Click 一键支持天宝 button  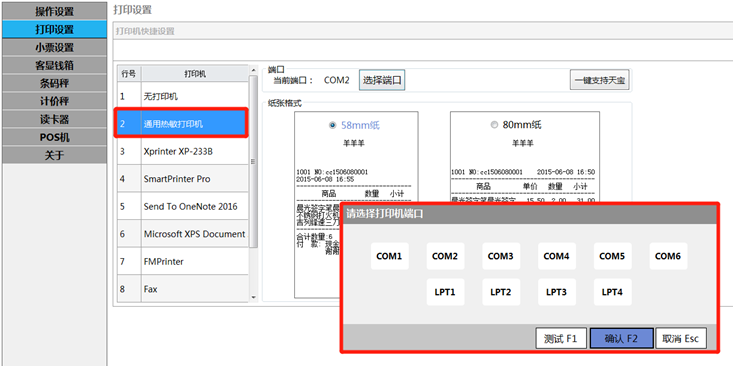click(600, 80)
